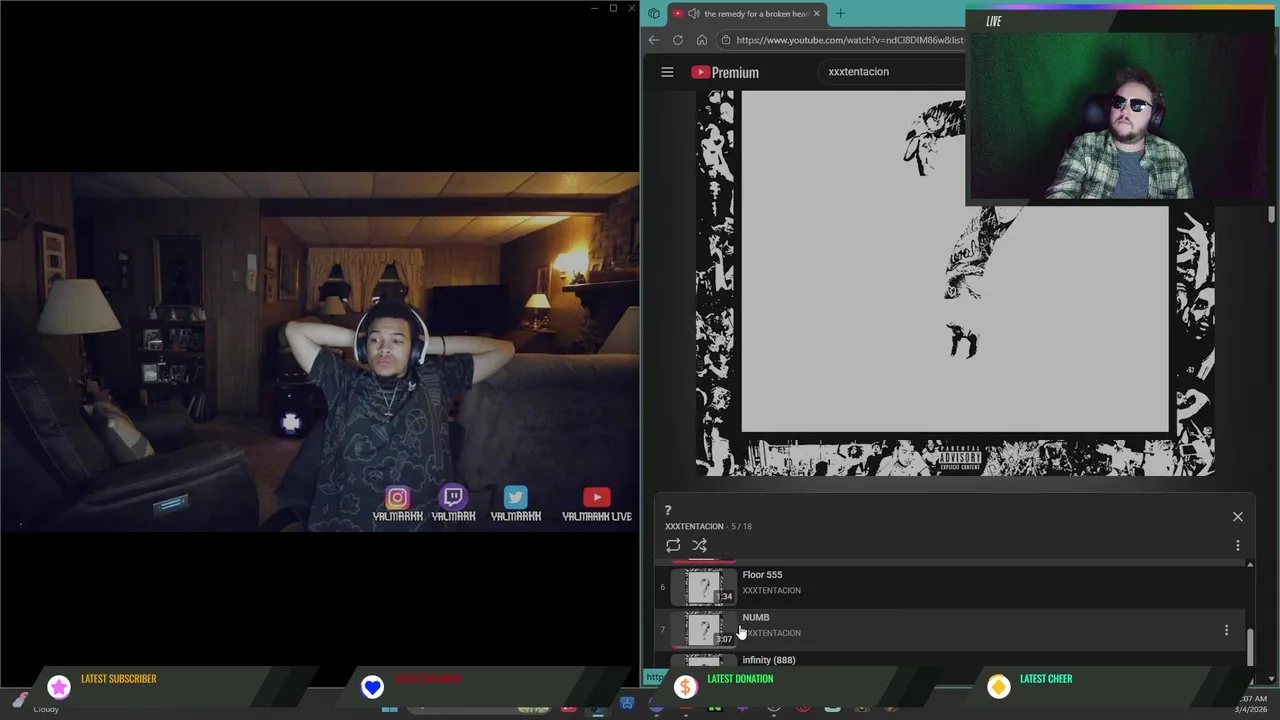Play 'infinity (888)' from the playlist
This screenshot has height=720, width=1280.
tap(952, 659)
